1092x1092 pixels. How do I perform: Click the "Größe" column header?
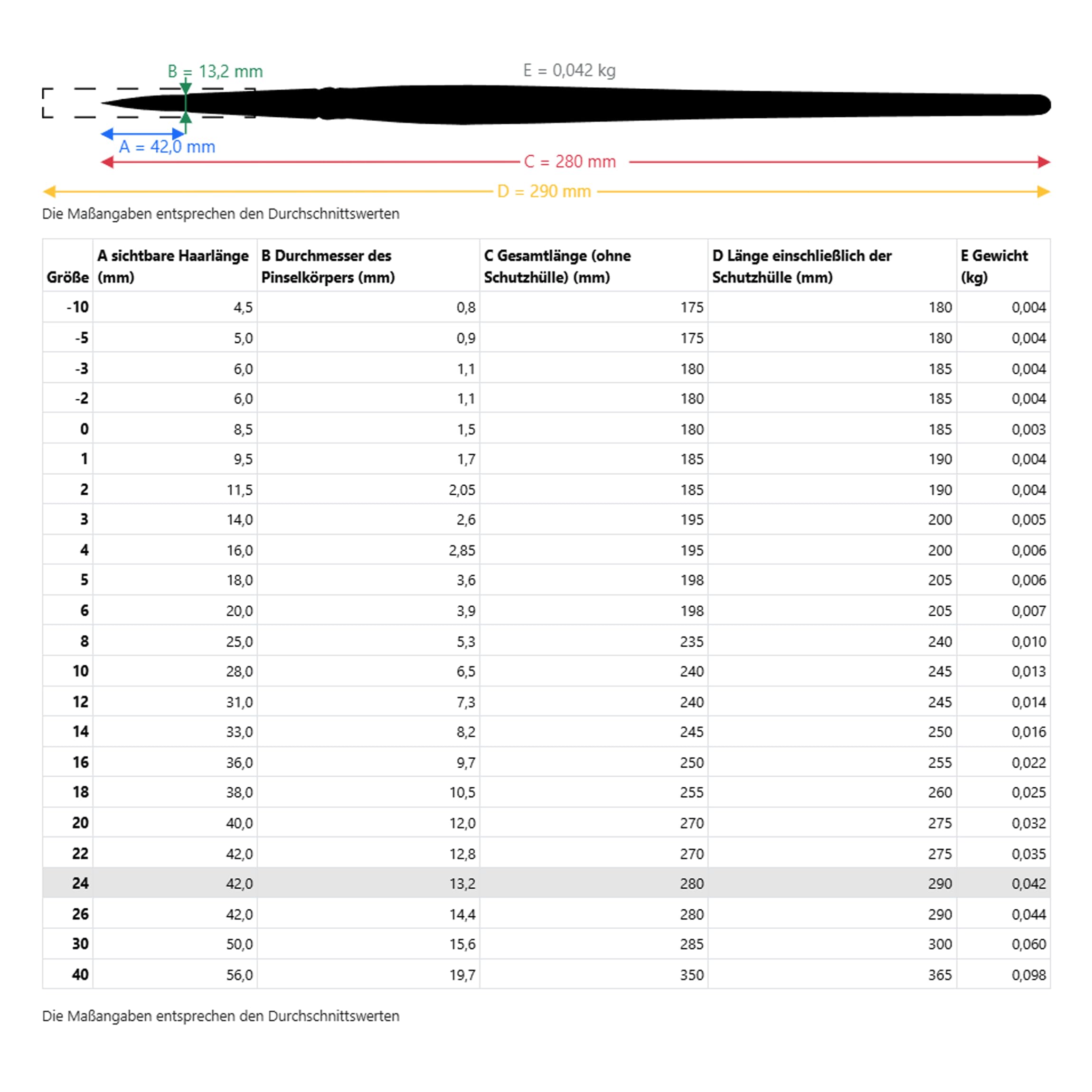pyautogui.click(x=68, y=278)
